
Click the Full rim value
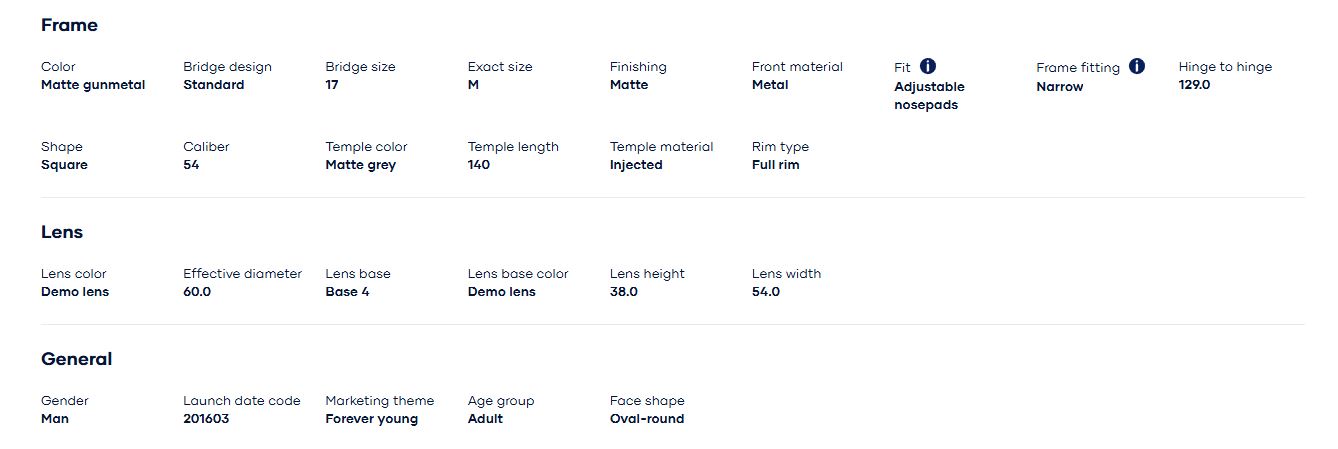click(x=775, y=165)
